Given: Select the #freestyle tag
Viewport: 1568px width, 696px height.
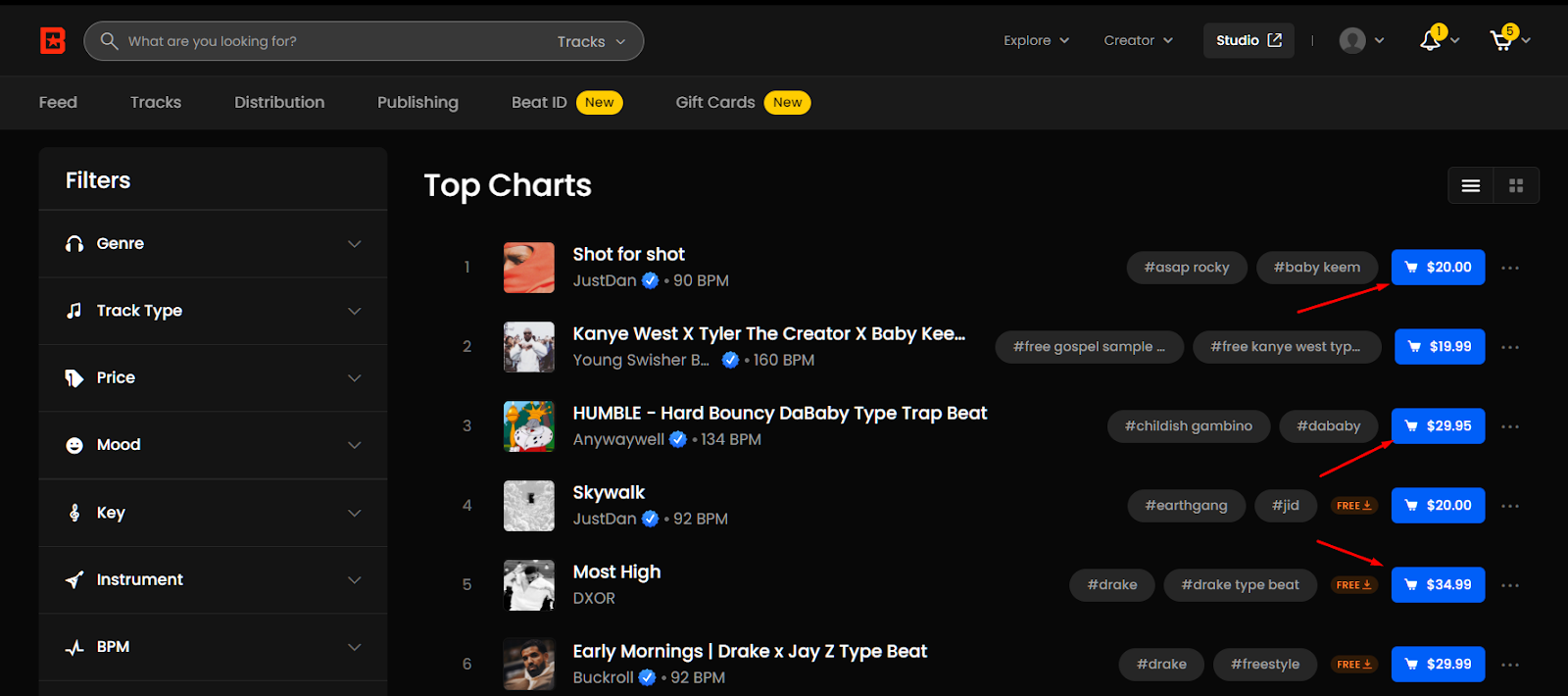Looking at the screenshot, I should tap(1265, 665).
